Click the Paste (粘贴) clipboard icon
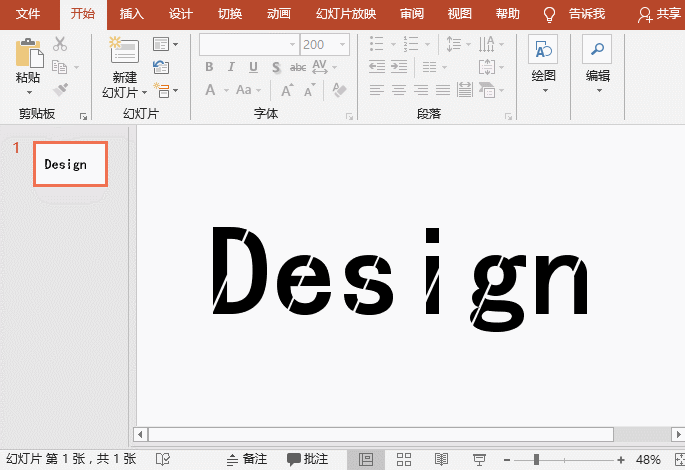This screenshot has height=470, width=685. coord(28,52)
